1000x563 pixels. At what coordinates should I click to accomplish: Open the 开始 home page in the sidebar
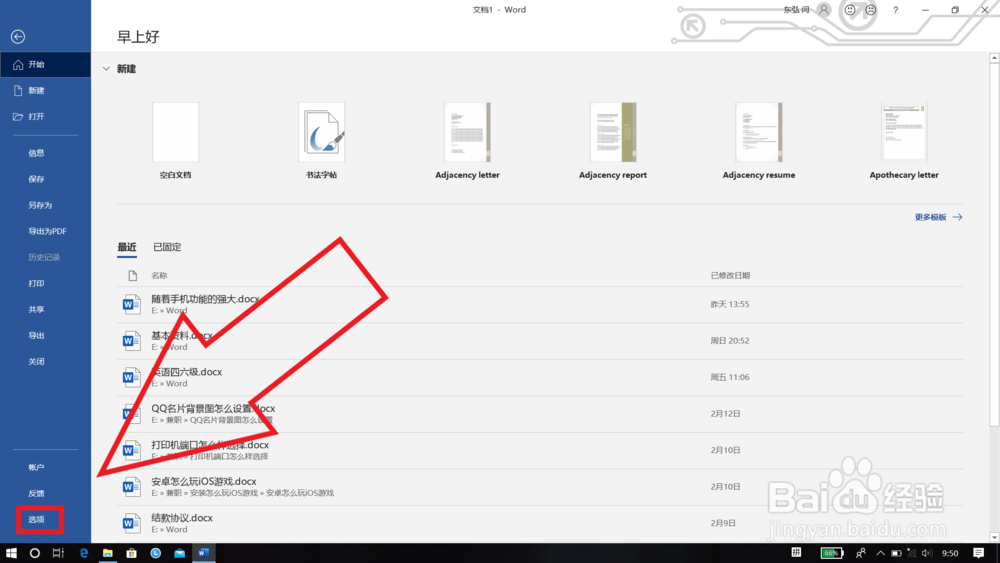pyautogui.click(x=45, y=64)
